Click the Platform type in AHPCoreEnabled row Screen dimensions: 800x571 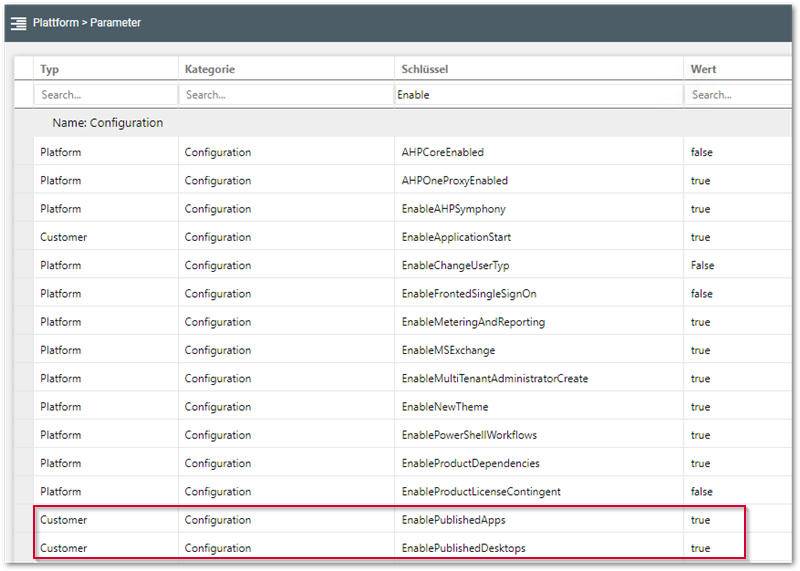pos(60,152)
